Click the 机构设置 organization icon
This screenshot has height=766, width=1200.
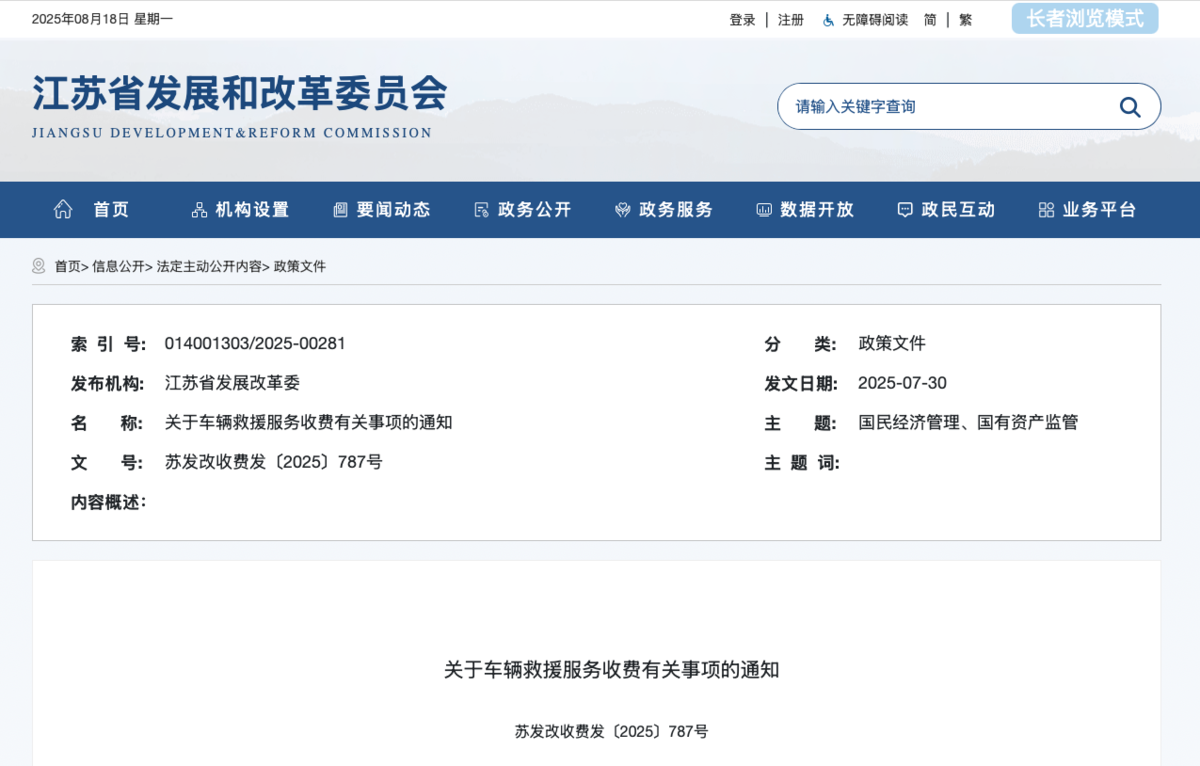[199, 210]
